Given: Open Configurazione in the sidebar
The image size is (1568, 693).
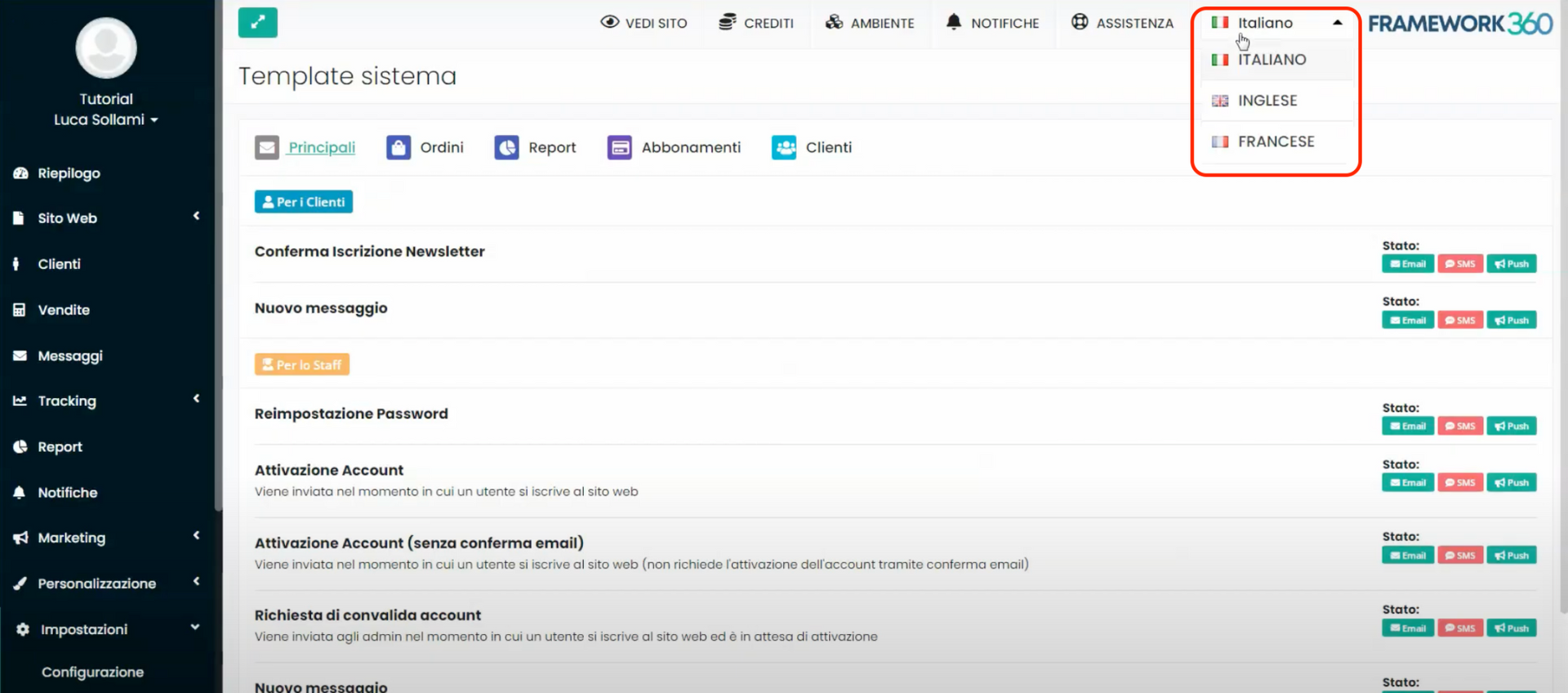Looking at the screenshot, I should 92,672.
